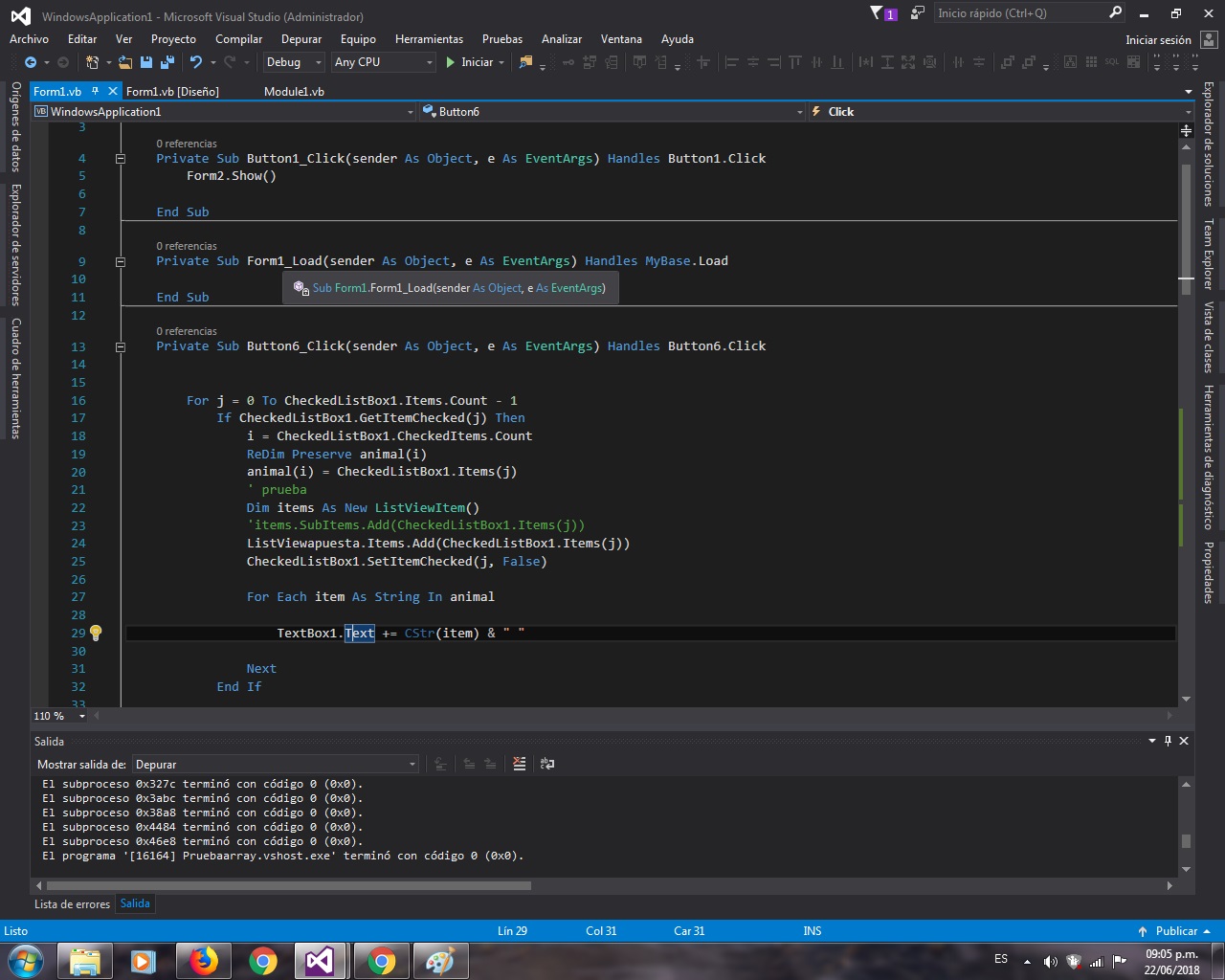
Task: Open the open-documents list arrow on tab row
Action: click(x=1189, y=92)
